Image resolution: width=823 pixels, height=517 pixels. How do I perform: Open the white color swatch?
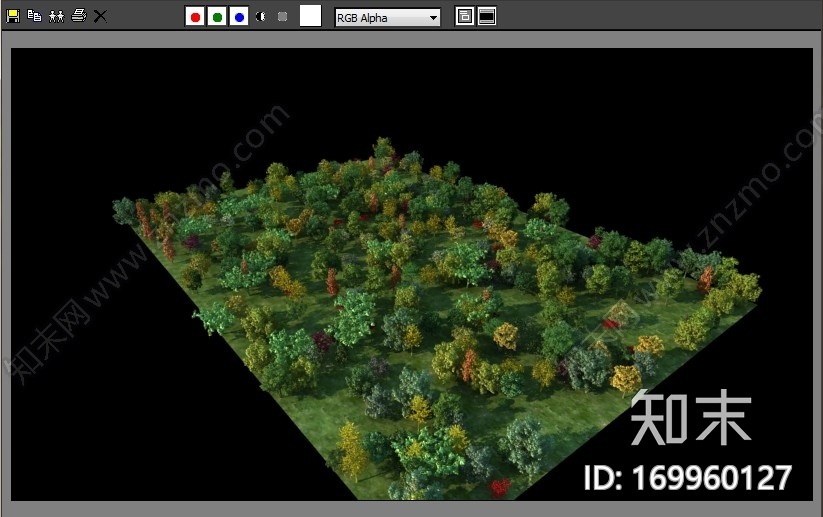310,16
